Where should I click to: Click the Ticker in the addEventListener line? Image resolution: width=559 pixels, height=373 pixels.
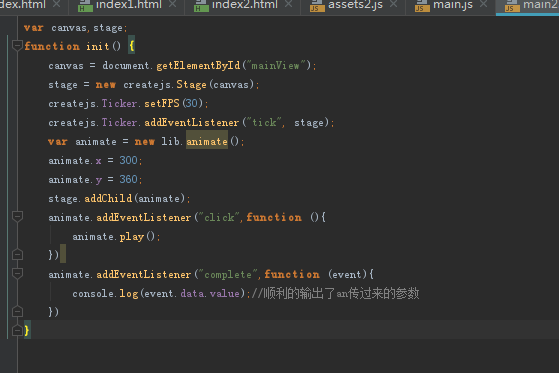coord(119,122)
